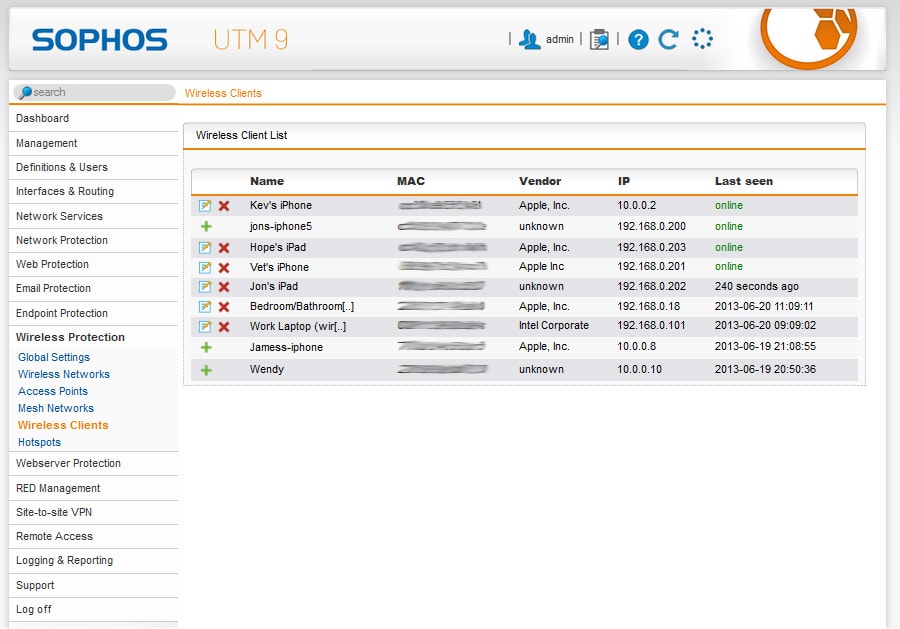This screenshot has height=629, width=900.
Task: Delete the Kev's iPhone client entry
Action: [x=224, y=205]
